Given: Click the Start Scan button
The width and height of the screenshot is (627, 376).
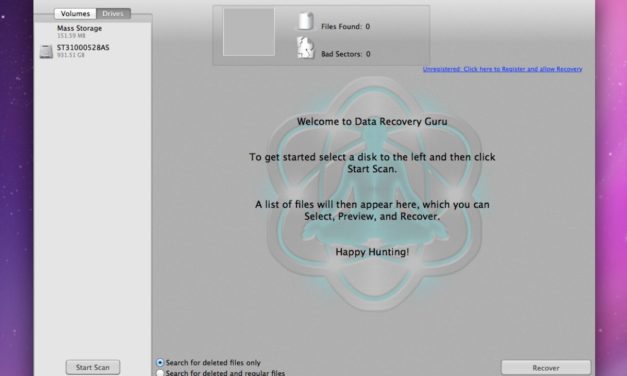Looking at the screenshot, I should point(93,367).
